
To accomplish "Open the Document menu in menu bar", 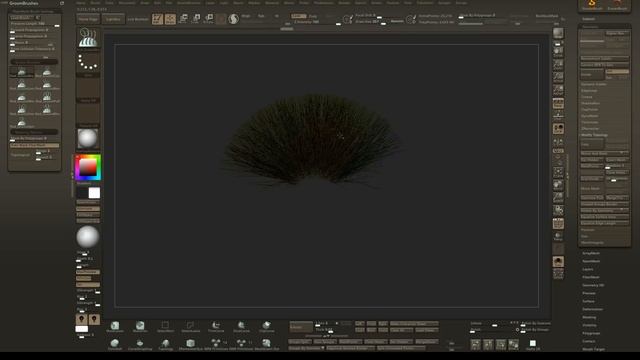I will click(x=127, y=3).
